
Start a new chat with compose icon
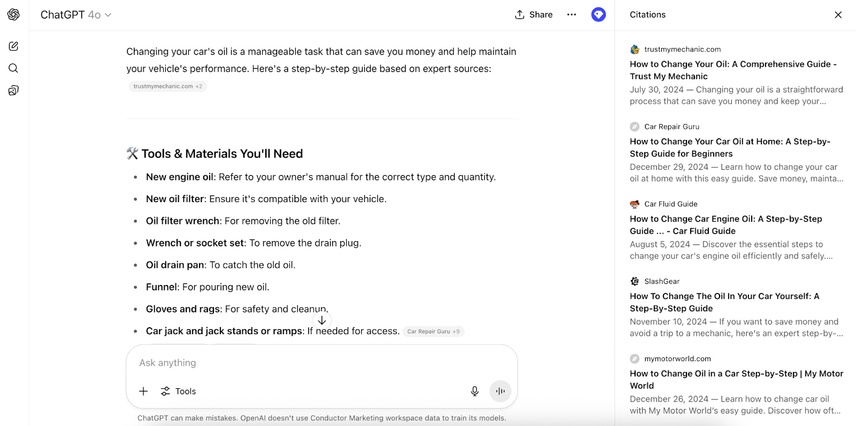pos(14,46)
